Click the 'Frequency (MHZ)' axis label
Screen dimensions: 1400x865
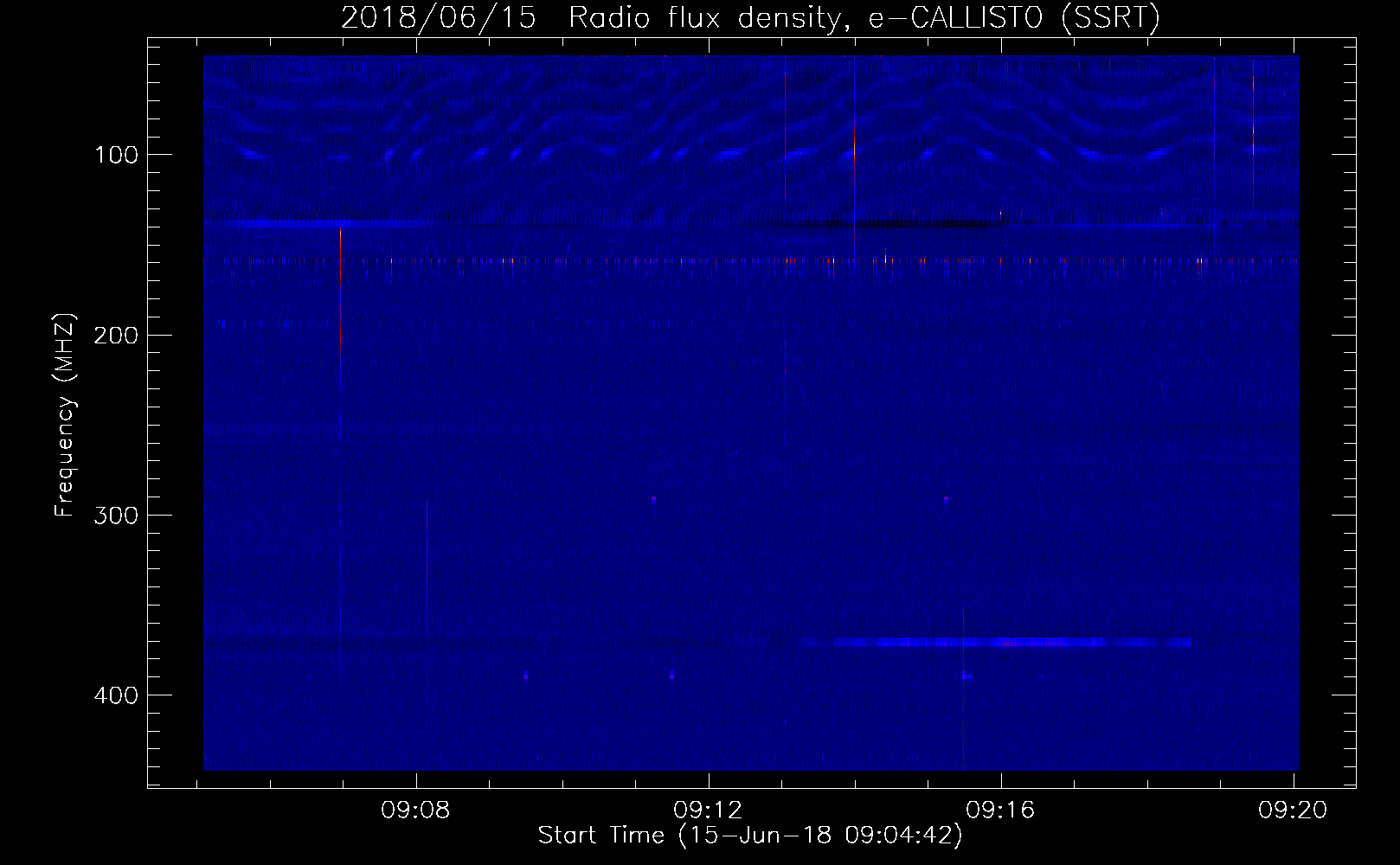click(x=65, y=415)
